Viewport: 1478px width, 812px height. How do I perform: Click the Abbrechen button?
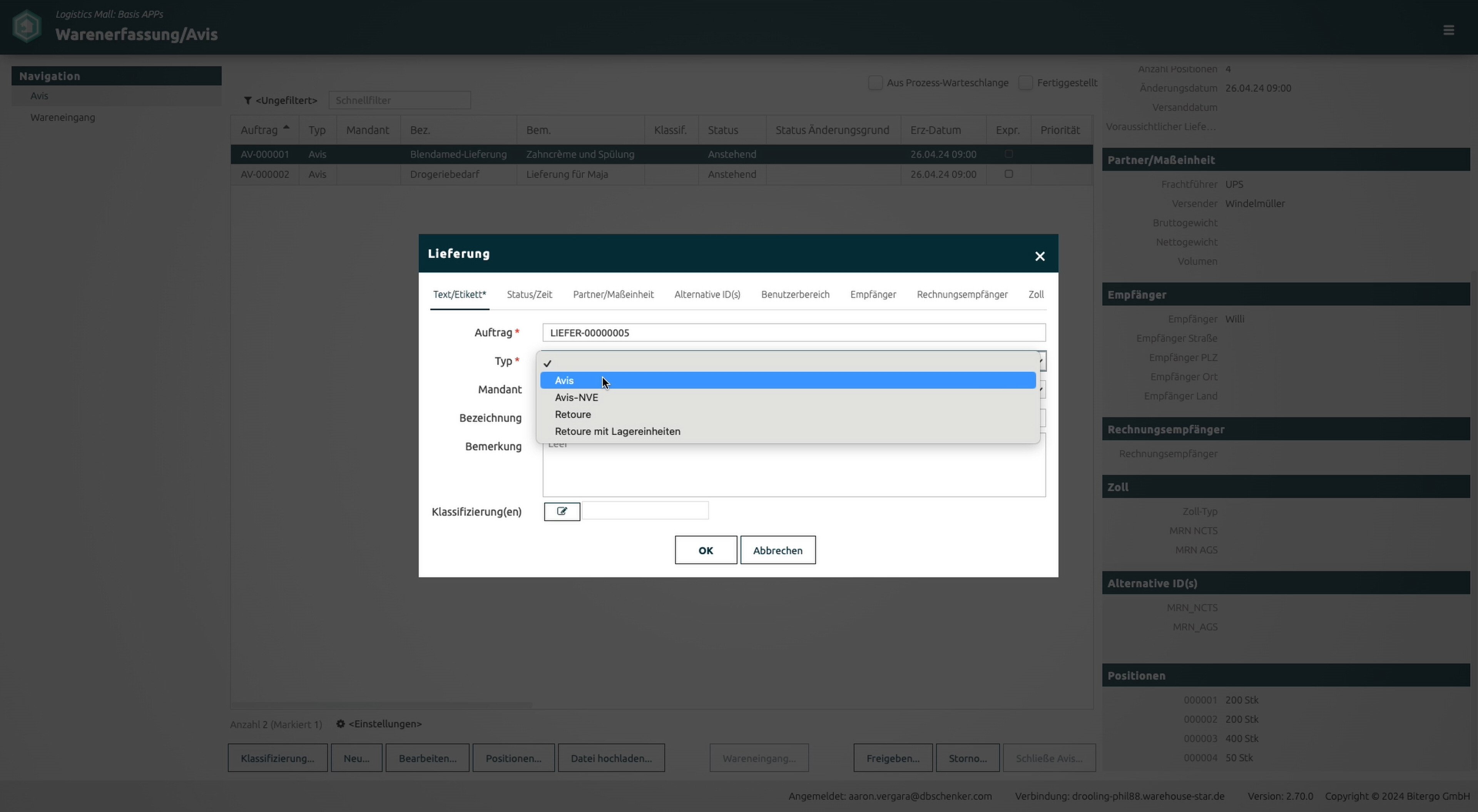pos(777,550)
